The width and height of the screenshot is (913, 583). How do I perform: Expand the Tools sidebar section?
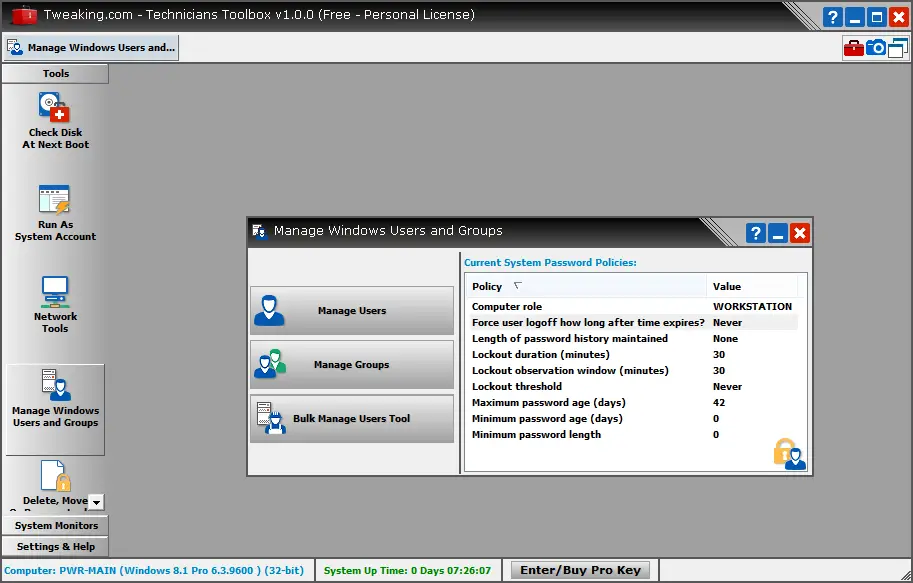click(x=55, y=73)
